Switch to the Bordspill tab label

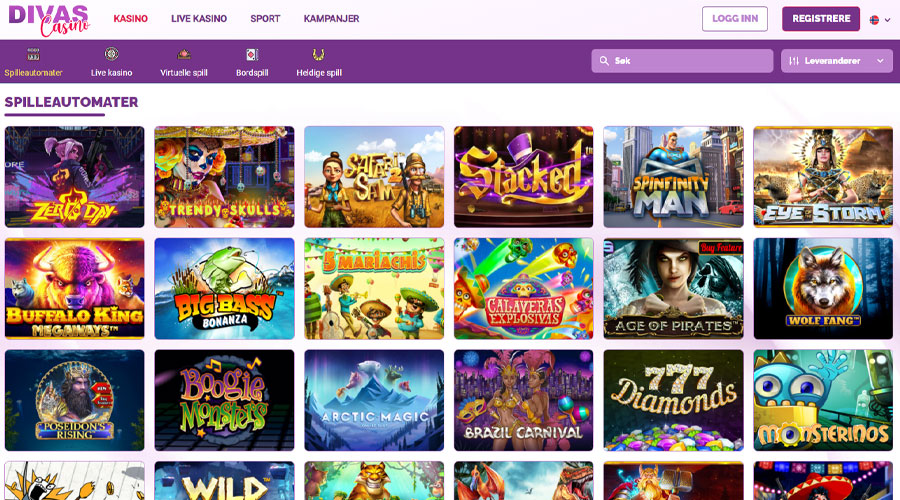(252, 72)
